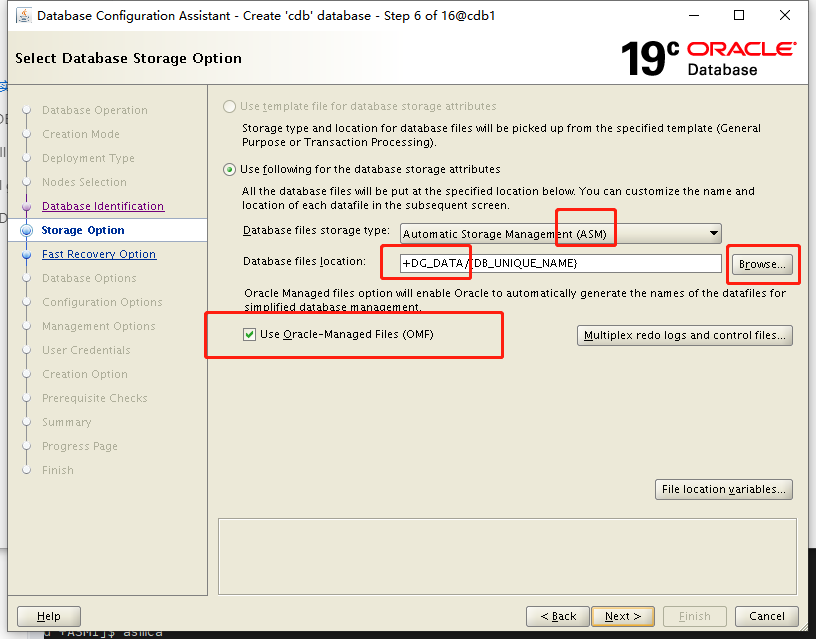Click the Help button
This screenshot has width=816, height=639.
coord(49,617)
